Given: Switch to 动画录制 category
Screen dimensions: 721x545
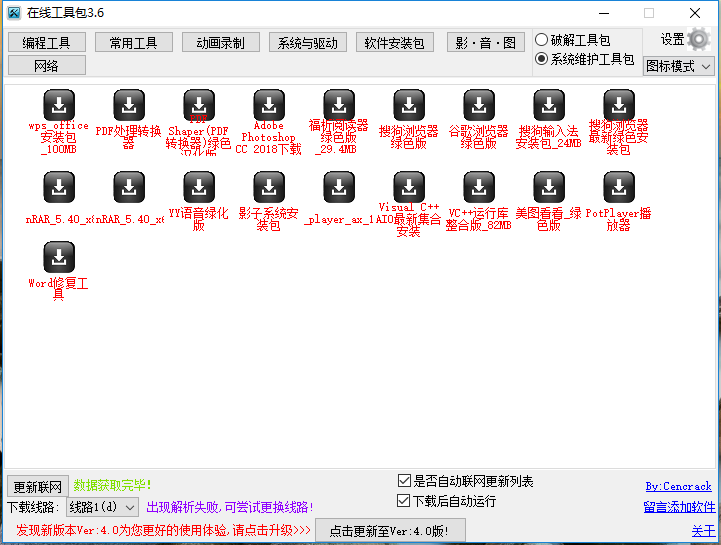Looking at the screenshot, I should pyautogui.click(x=221, y=42).
